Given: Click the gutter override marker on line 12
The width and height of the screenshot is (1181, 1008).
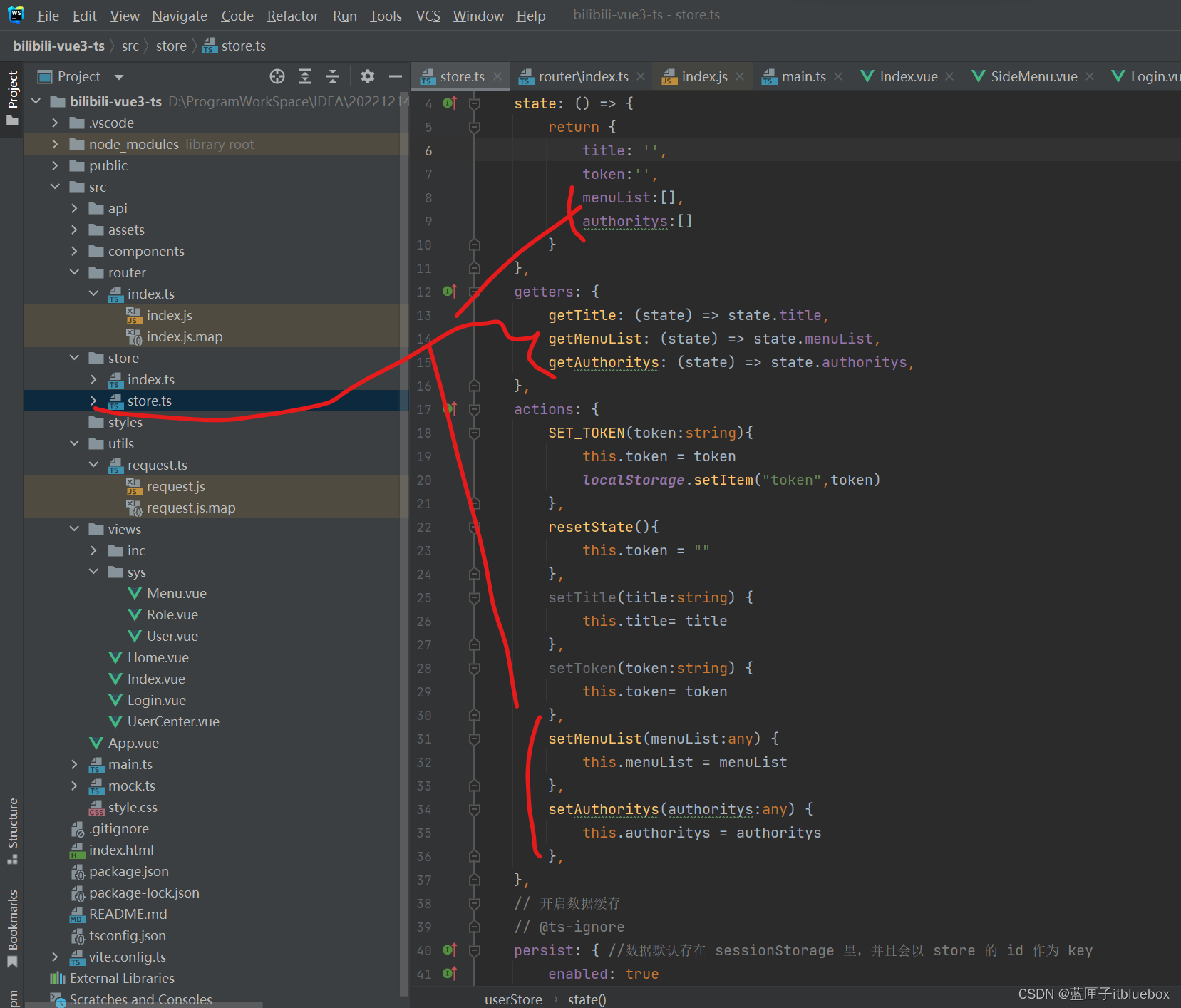Looking at the screenshot, I should tap(449, 291).
